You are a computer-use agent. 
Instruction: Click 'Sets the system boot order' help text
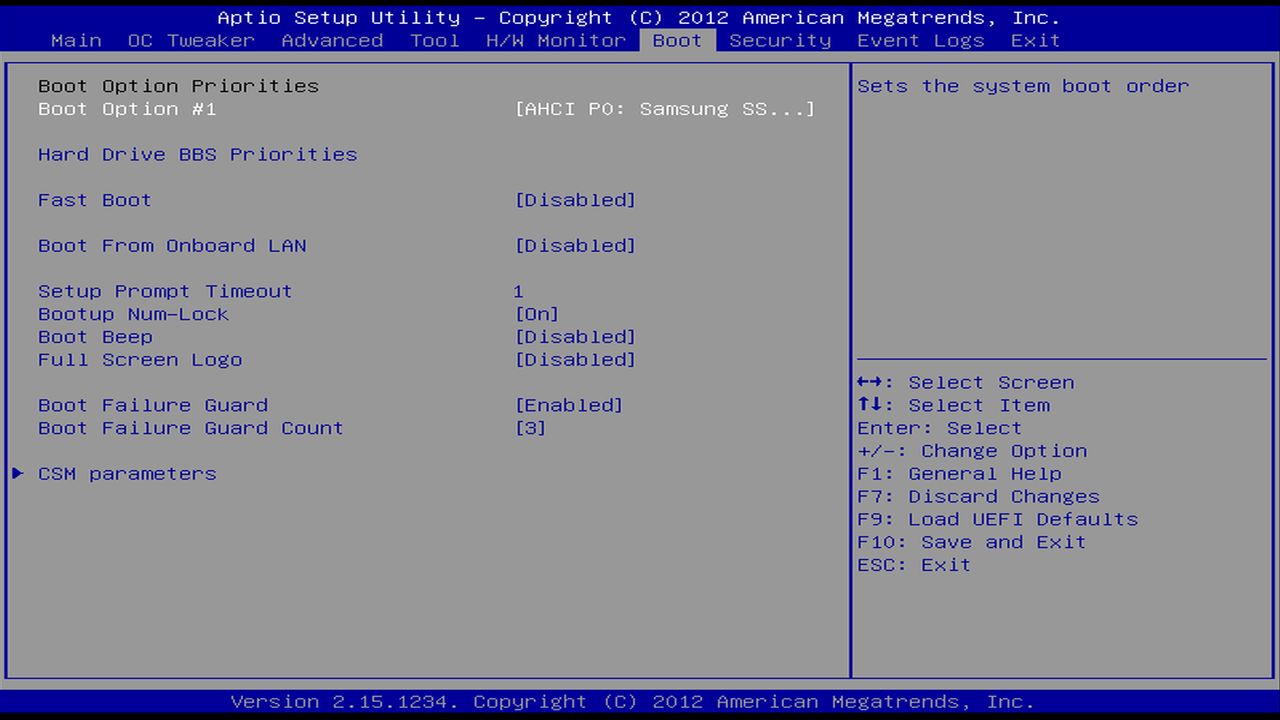[x=1023, y=86]
